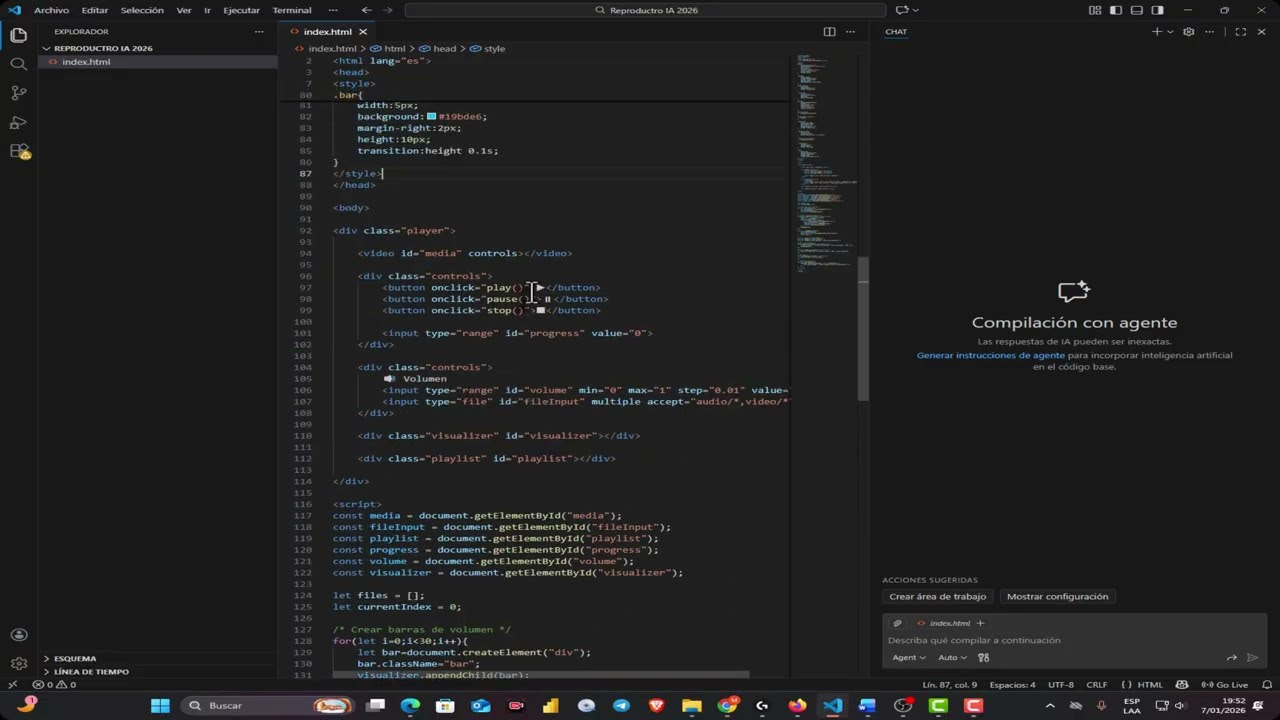Click the Windows taskbar Buscar search box
Image resolution: width=1280 pixels, height=720 pixels.
tap(268, 705)
